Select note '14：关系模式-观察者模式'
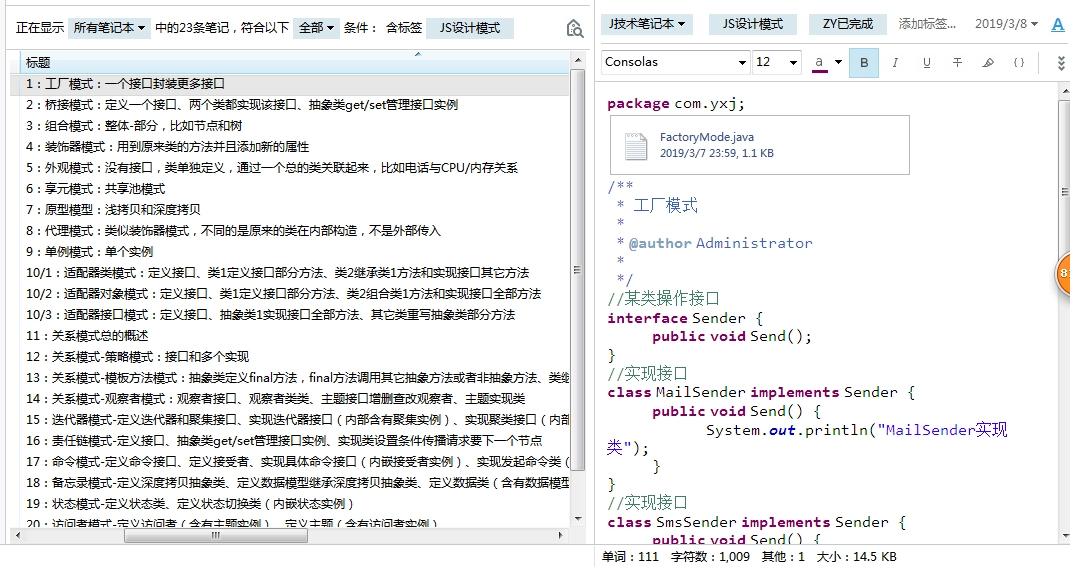1070x567 pixels. click(x=289, y=399)
